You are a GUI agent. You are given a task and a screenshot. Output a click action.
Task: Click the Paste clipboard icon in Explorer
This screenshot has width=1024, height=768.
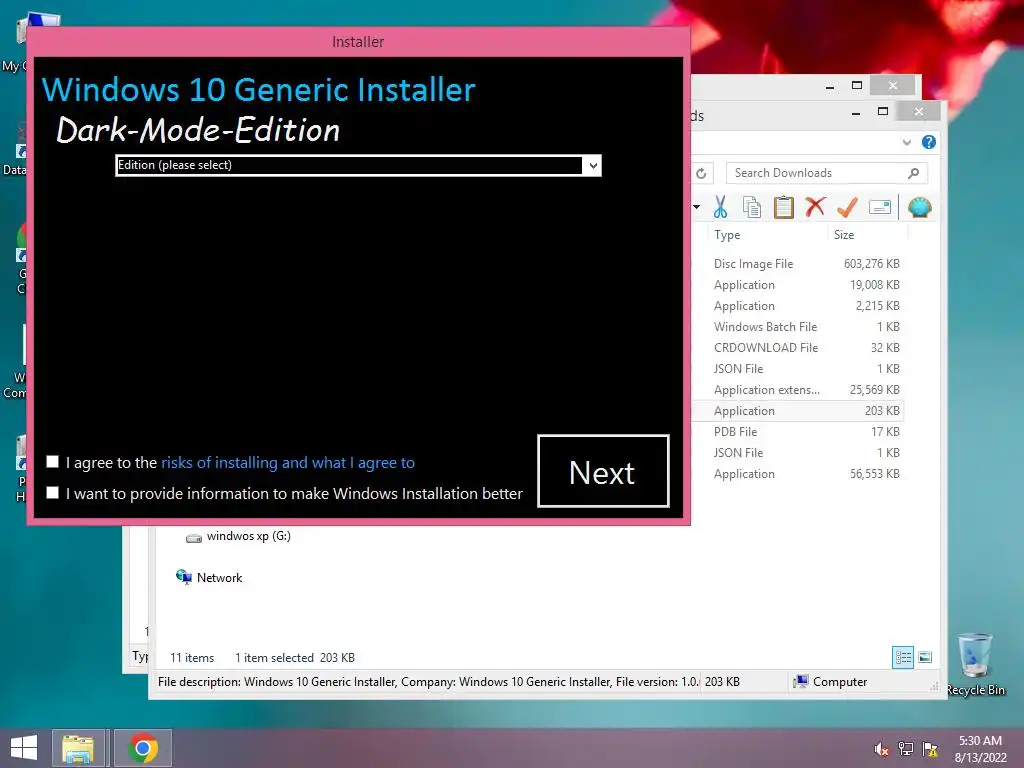click(784, 208)
